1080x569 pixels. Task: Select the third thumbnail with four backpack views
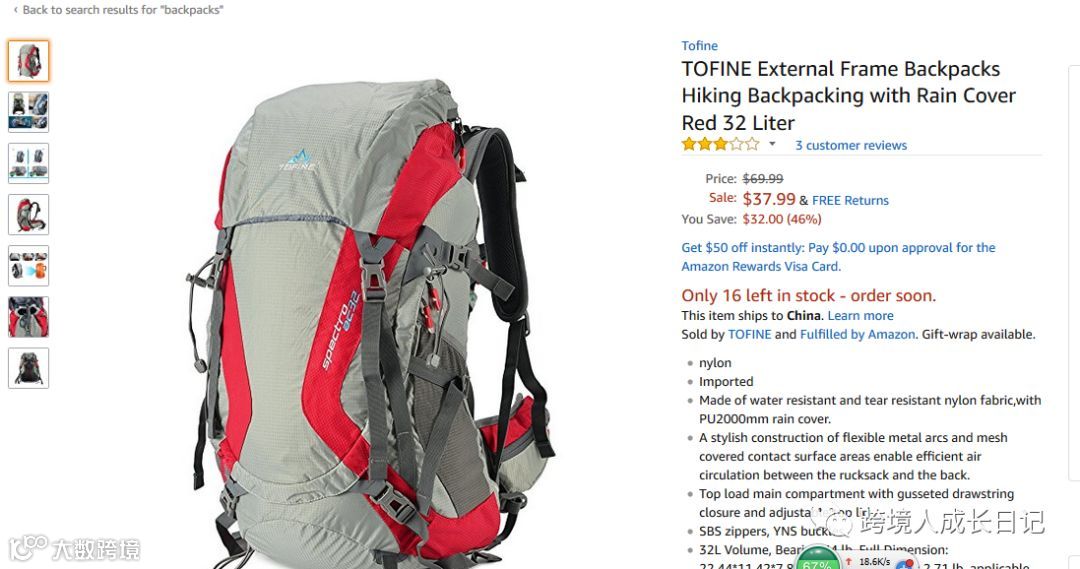[28, 163]
